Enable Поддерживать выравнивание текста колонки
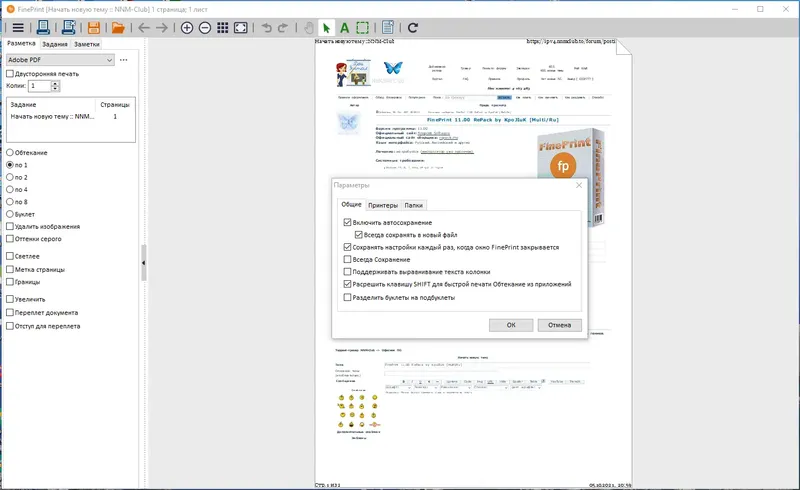Viewport: 800px width, 490px height. point(347,272)
